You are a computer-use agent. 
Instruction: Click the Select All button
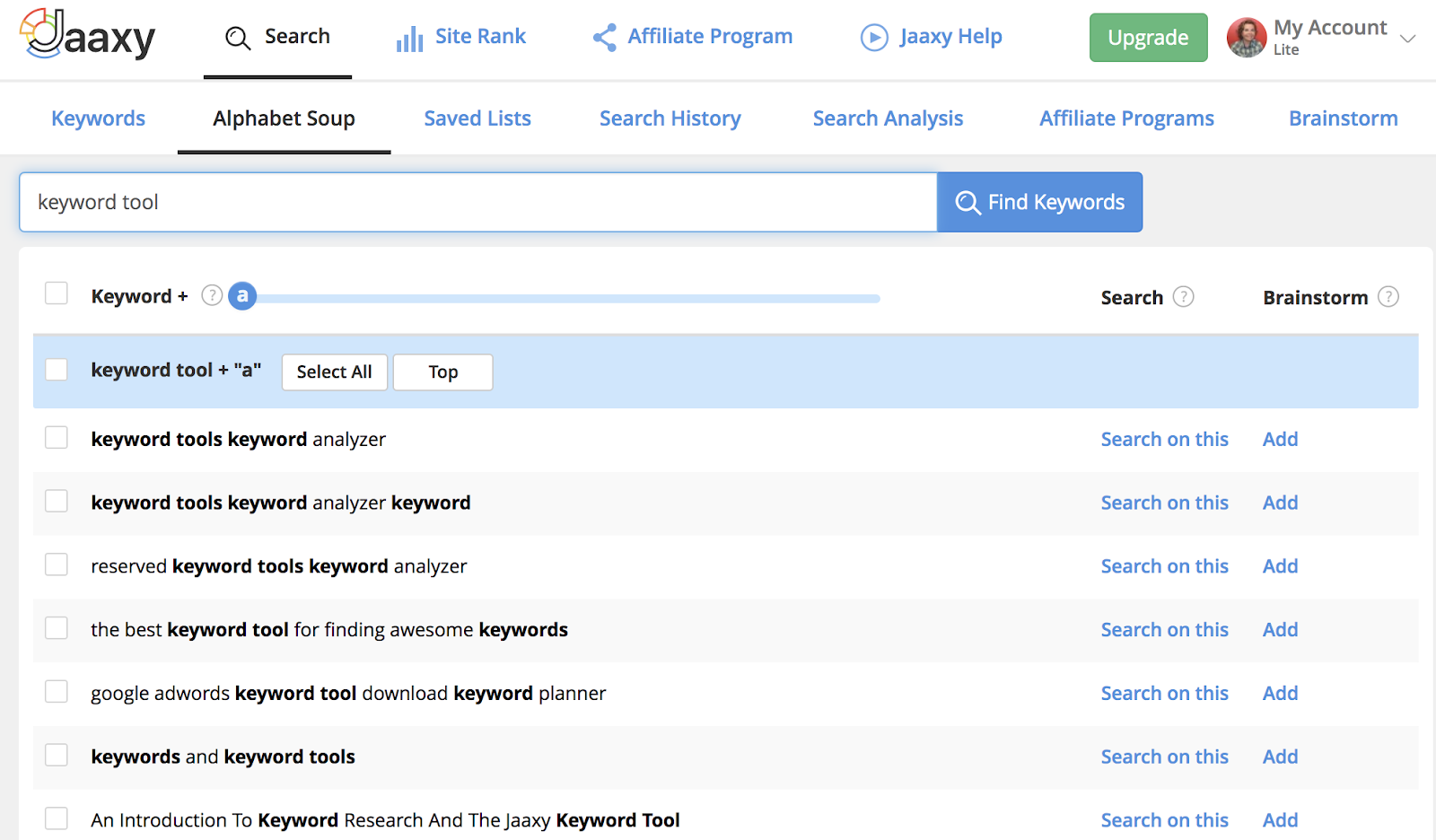[334, 372]
